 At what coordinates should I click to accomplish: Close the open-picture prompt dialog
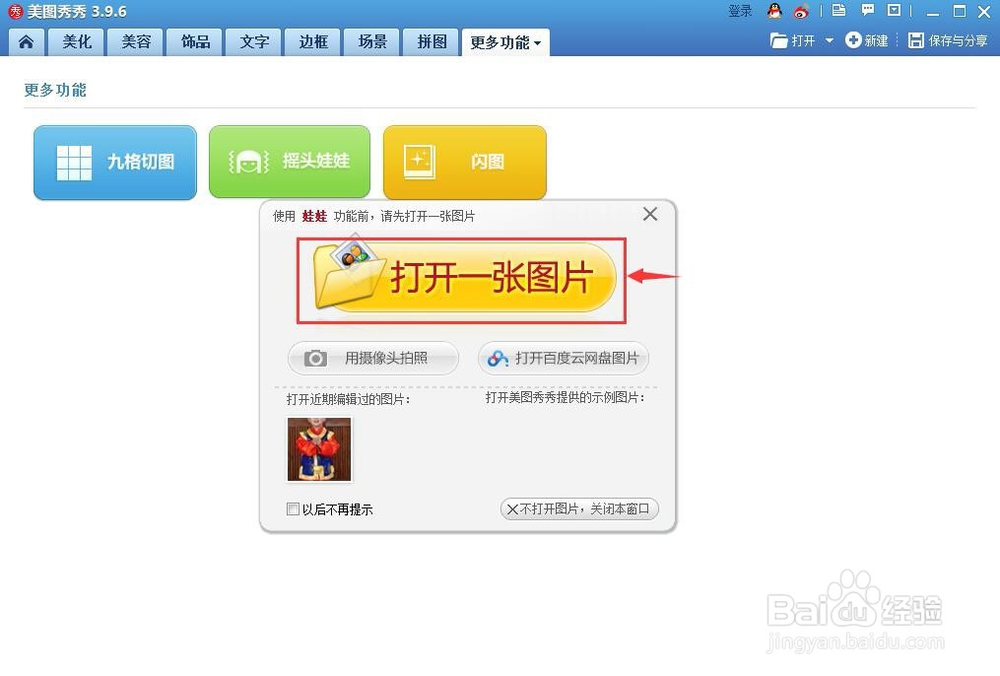click(650, 214)
